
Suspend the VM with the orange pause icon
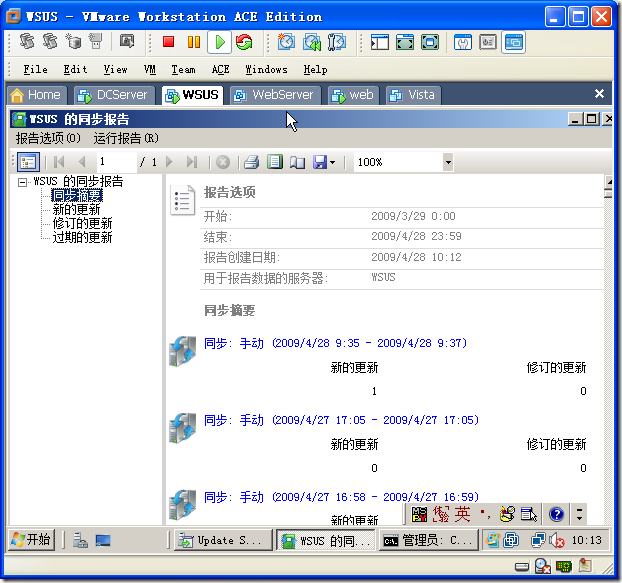coord(194,42)
